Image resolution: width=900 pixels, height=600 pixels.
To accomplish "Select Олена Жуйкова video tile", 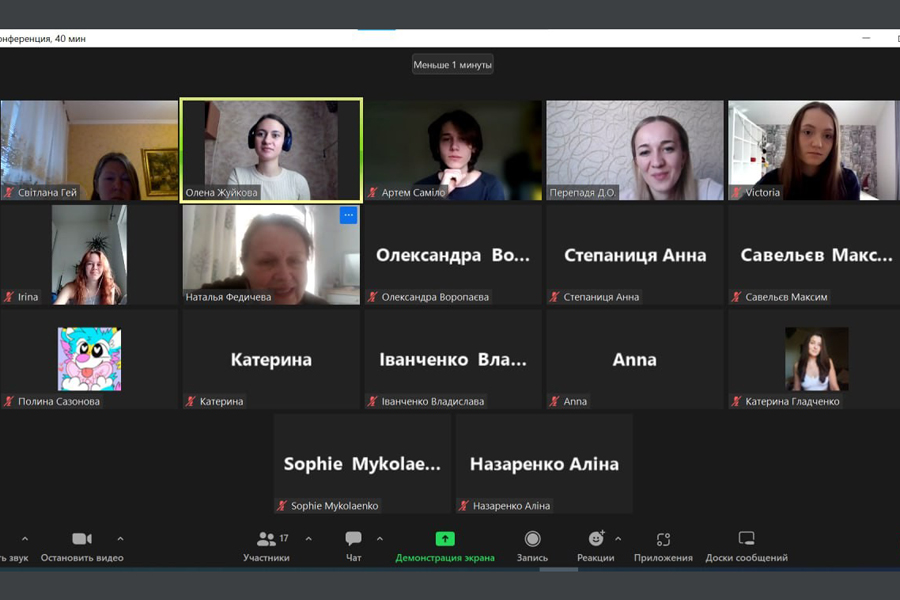I will coord(271,150).
